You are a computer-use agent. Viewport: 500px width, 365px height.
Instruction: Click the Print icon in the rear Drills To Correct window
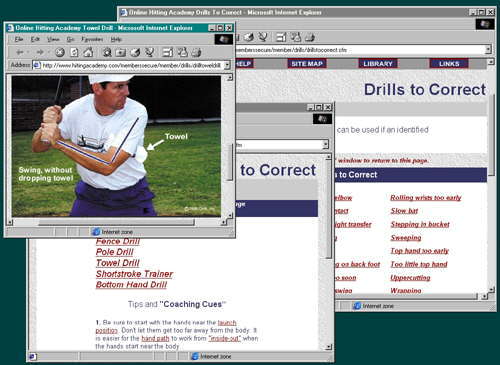click(310, 37)
